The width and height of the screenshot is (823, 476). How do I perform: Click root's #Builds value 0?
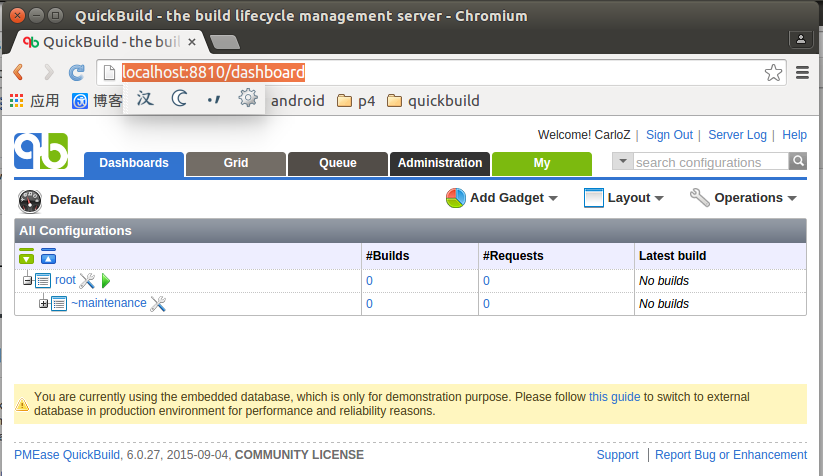coord(370,281)
